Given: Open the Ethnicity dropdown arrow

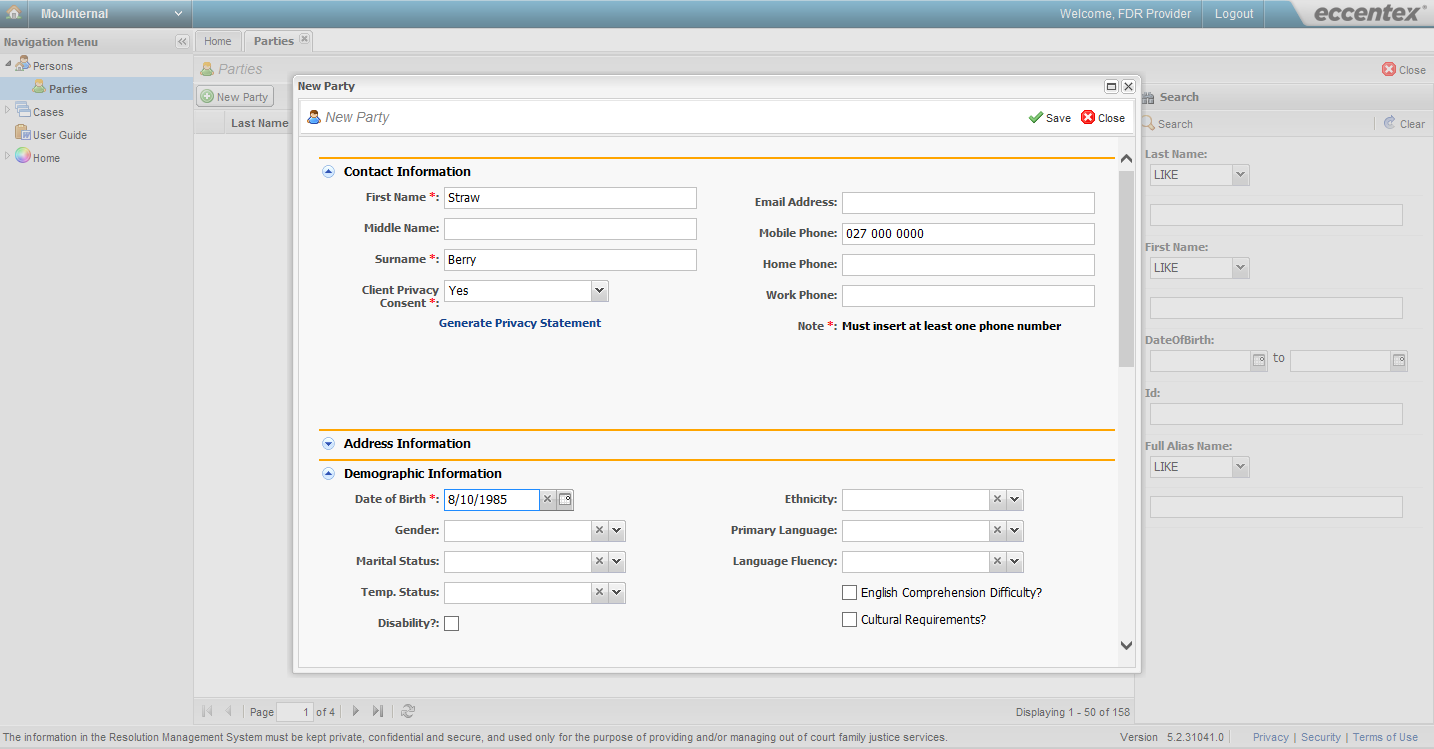Looking at the screenshot, I should 1014,500.
